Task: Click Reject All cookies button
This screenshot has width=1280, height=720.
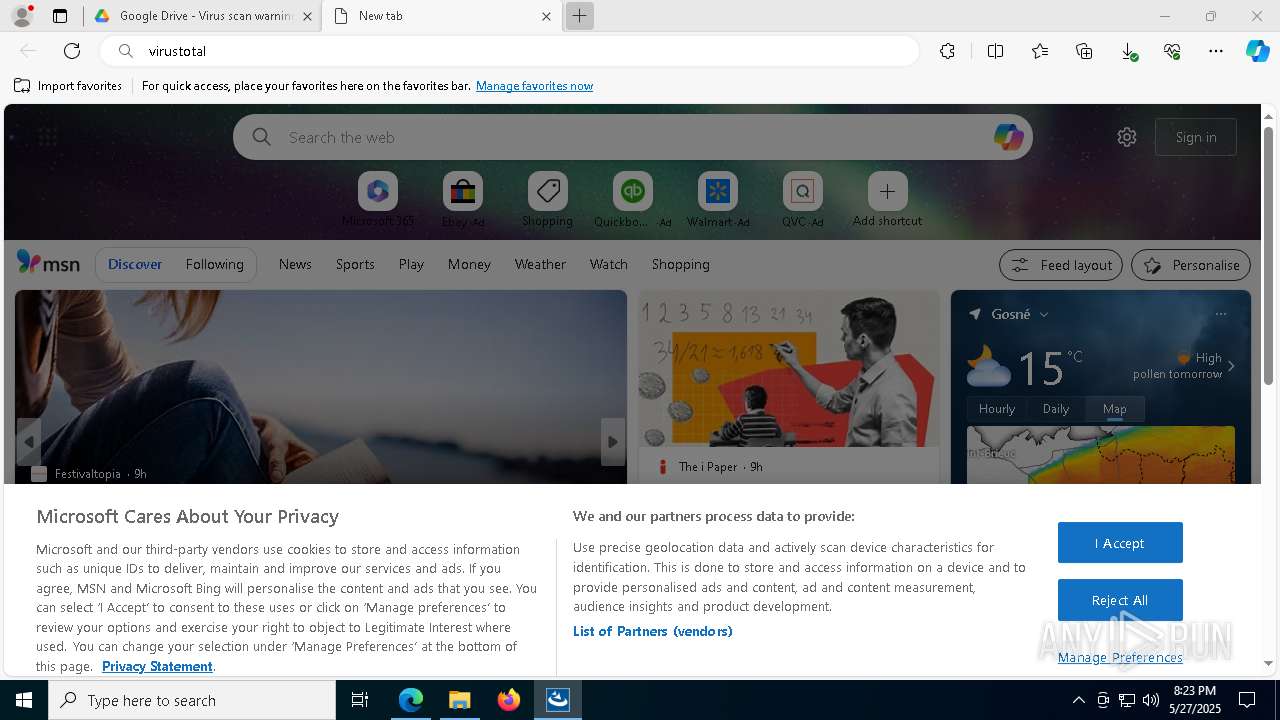Action: [x=1120, y=600]
